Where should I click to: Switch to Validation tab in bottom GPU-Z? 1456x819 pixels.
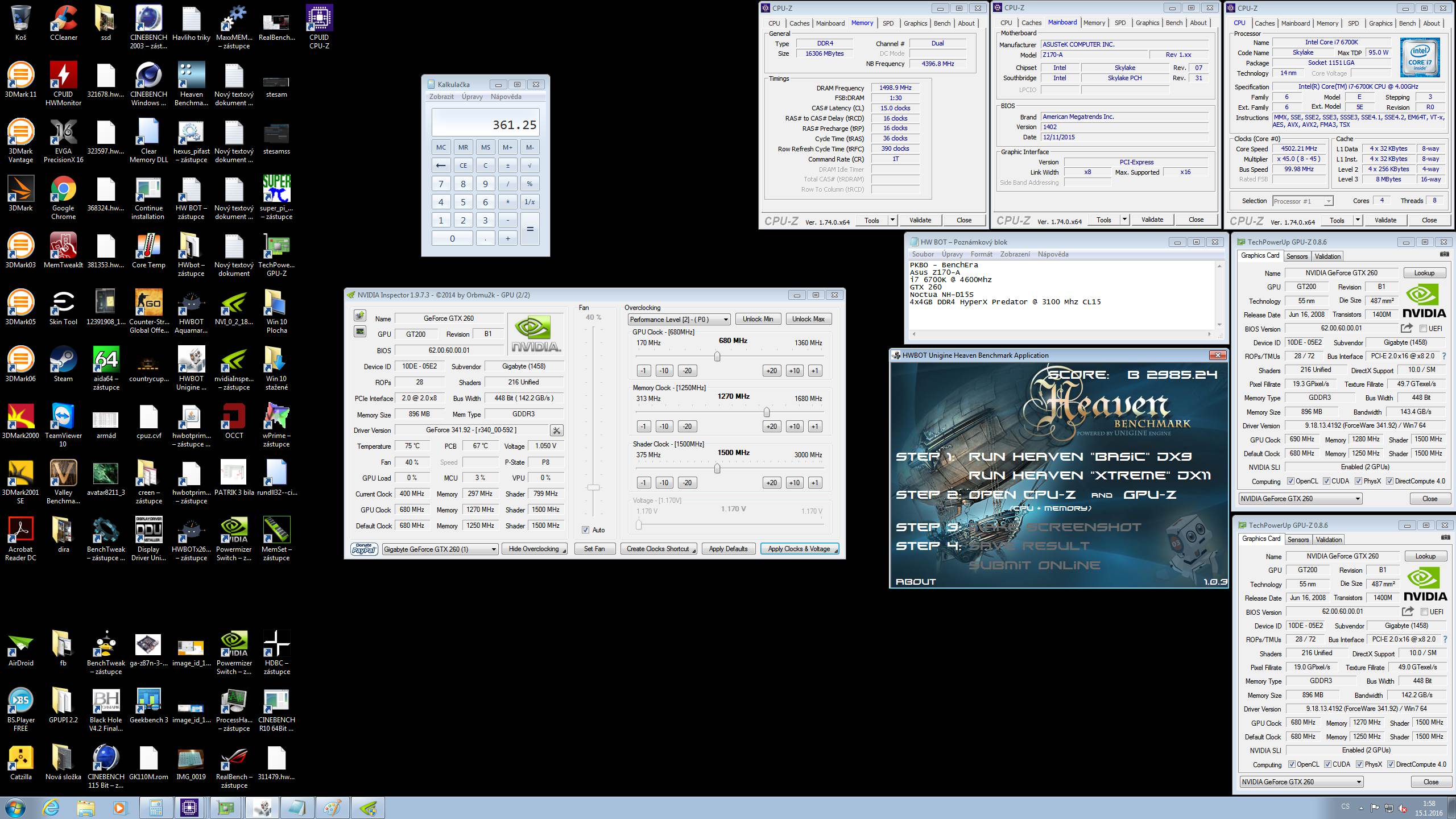(x=1329, y=540)
